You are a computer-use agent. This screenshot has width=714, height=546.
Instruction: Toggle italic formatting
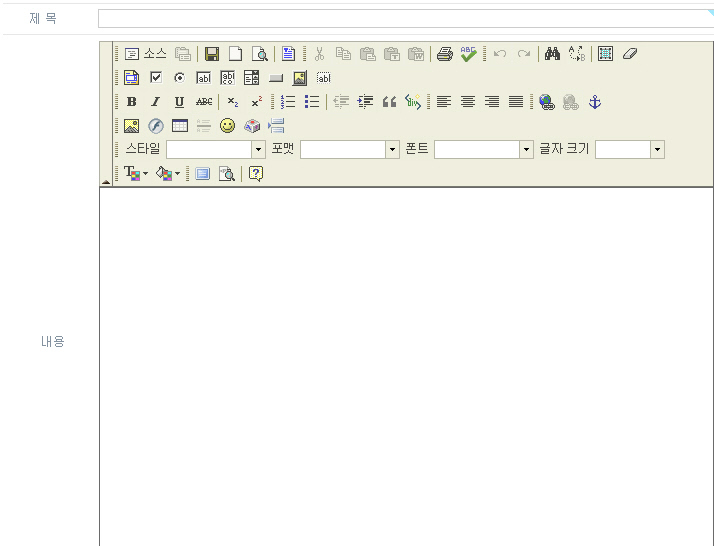pos(155,102)
